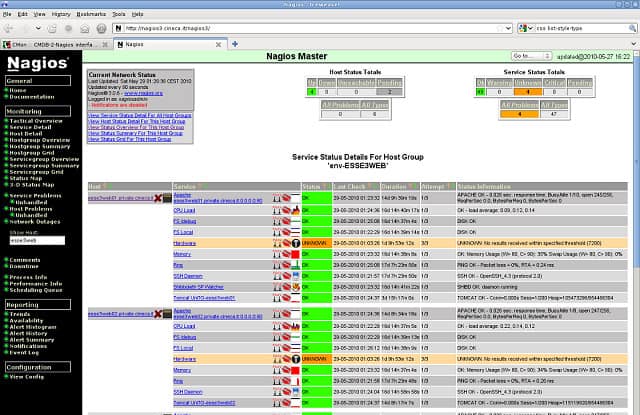Open the back/forward history dropdown arrow
Viewport: 640px width, 415px height.
(38, 29)
